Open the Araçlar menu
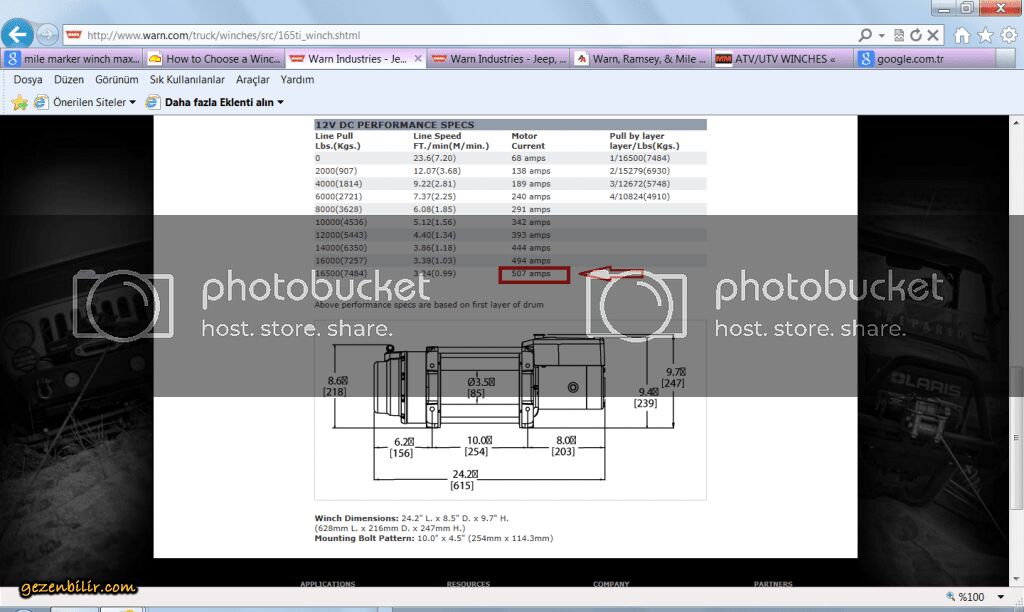The width and height of the screenshot is (1024, 612). (253, 79)
